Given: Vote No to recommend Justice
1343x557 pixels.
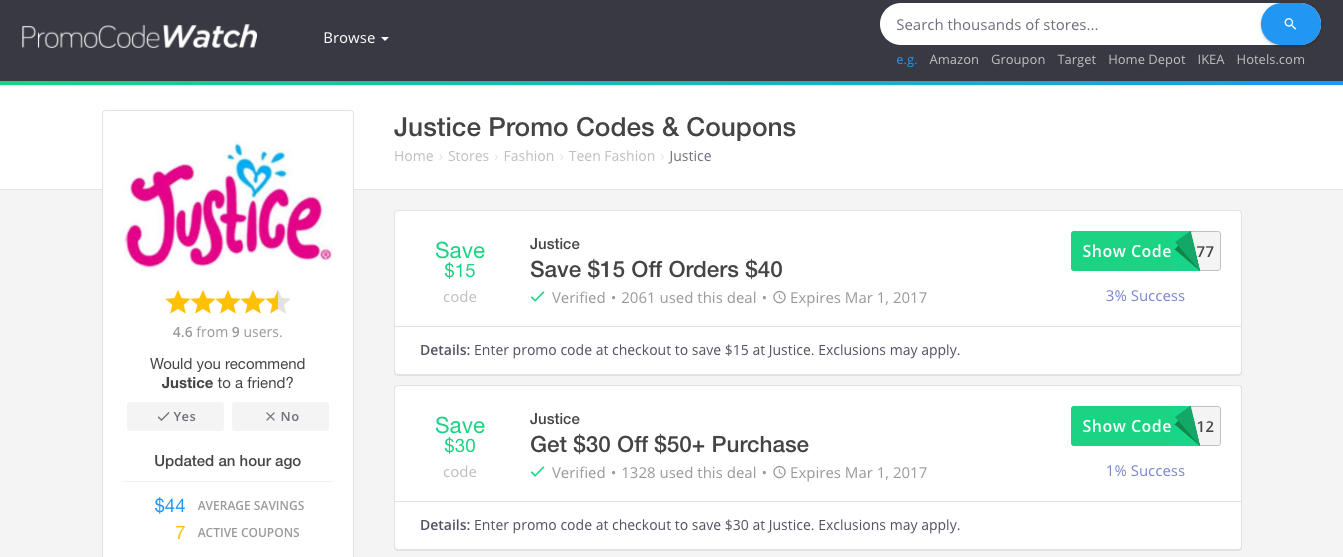Looking at the screenshot, I should [280, 416].
